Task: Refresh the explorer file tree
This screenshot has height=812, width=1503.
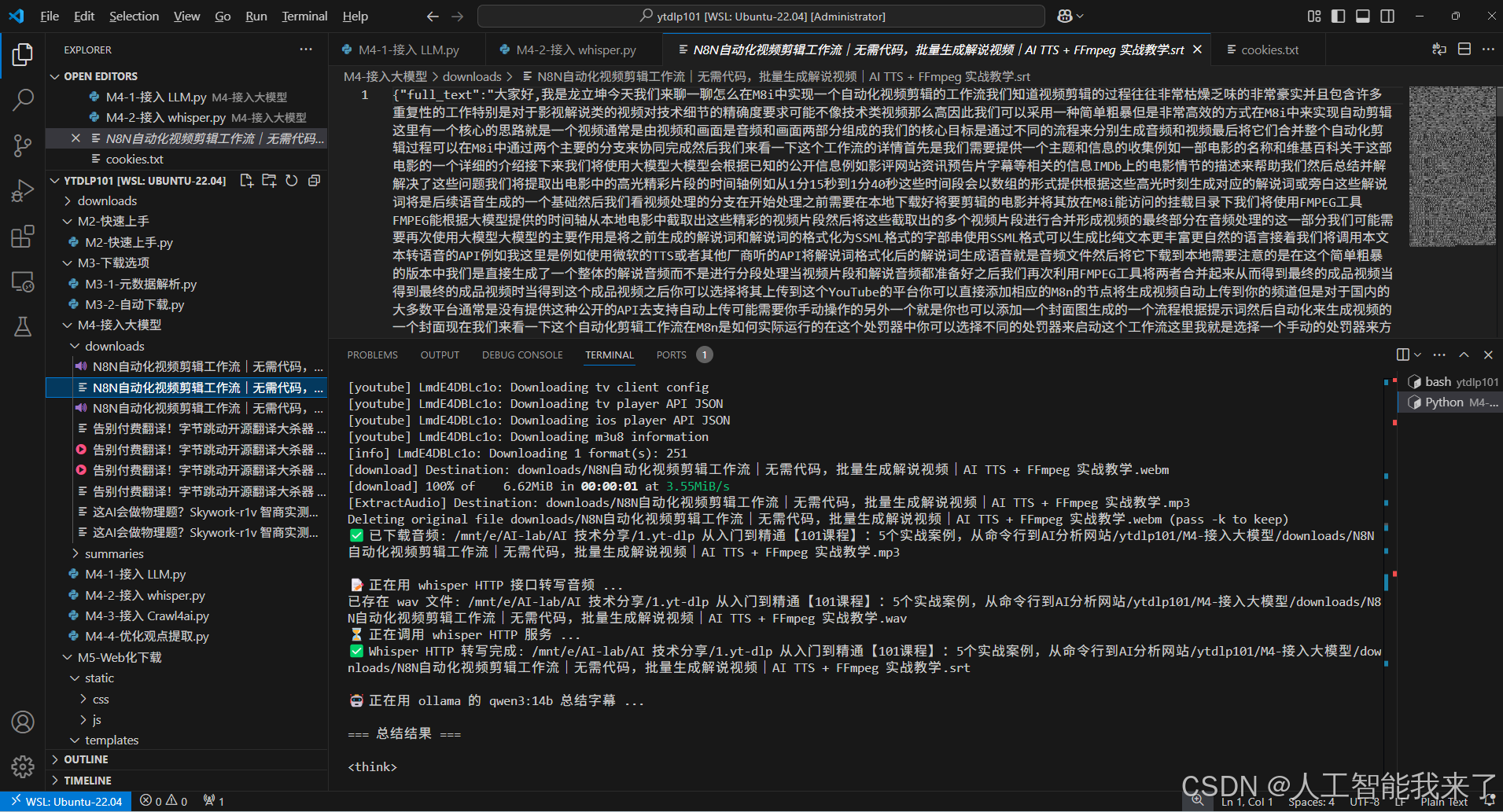Action: coord(292,181)
